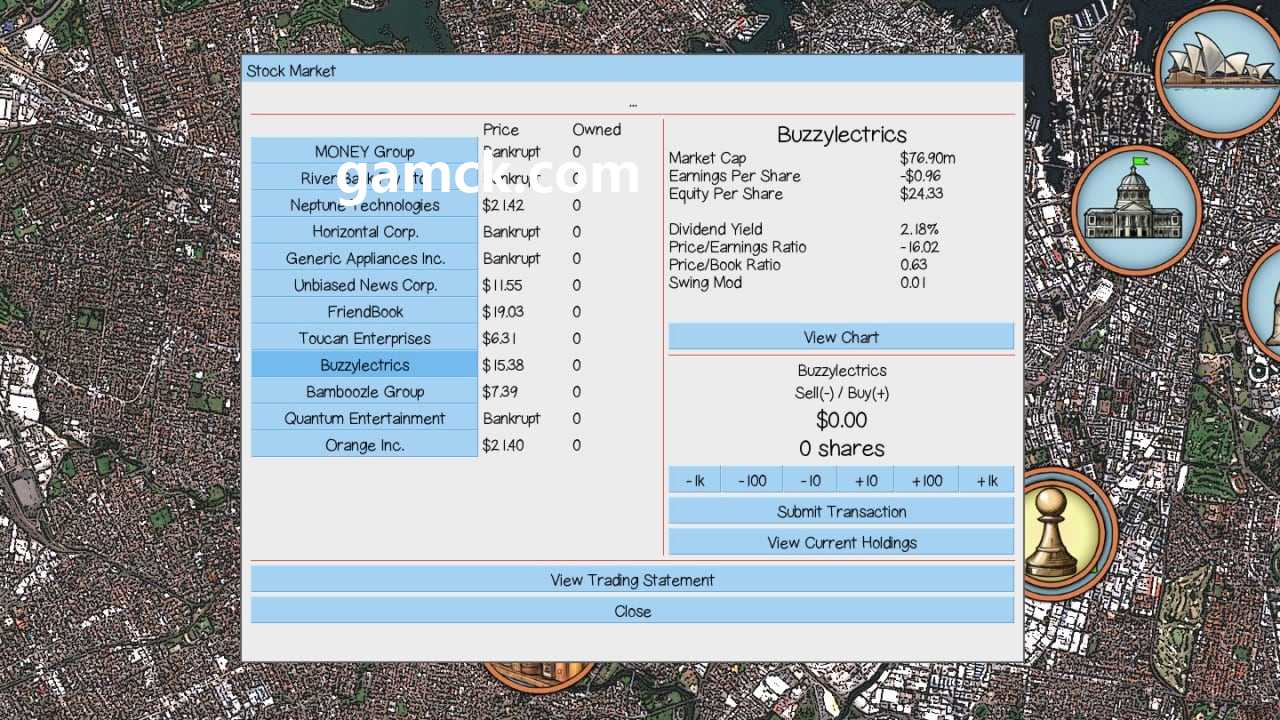Image resolution: width=1280 pixels, height=720 pixels.
Task: Close the Stock Market window
Action: 632,611
